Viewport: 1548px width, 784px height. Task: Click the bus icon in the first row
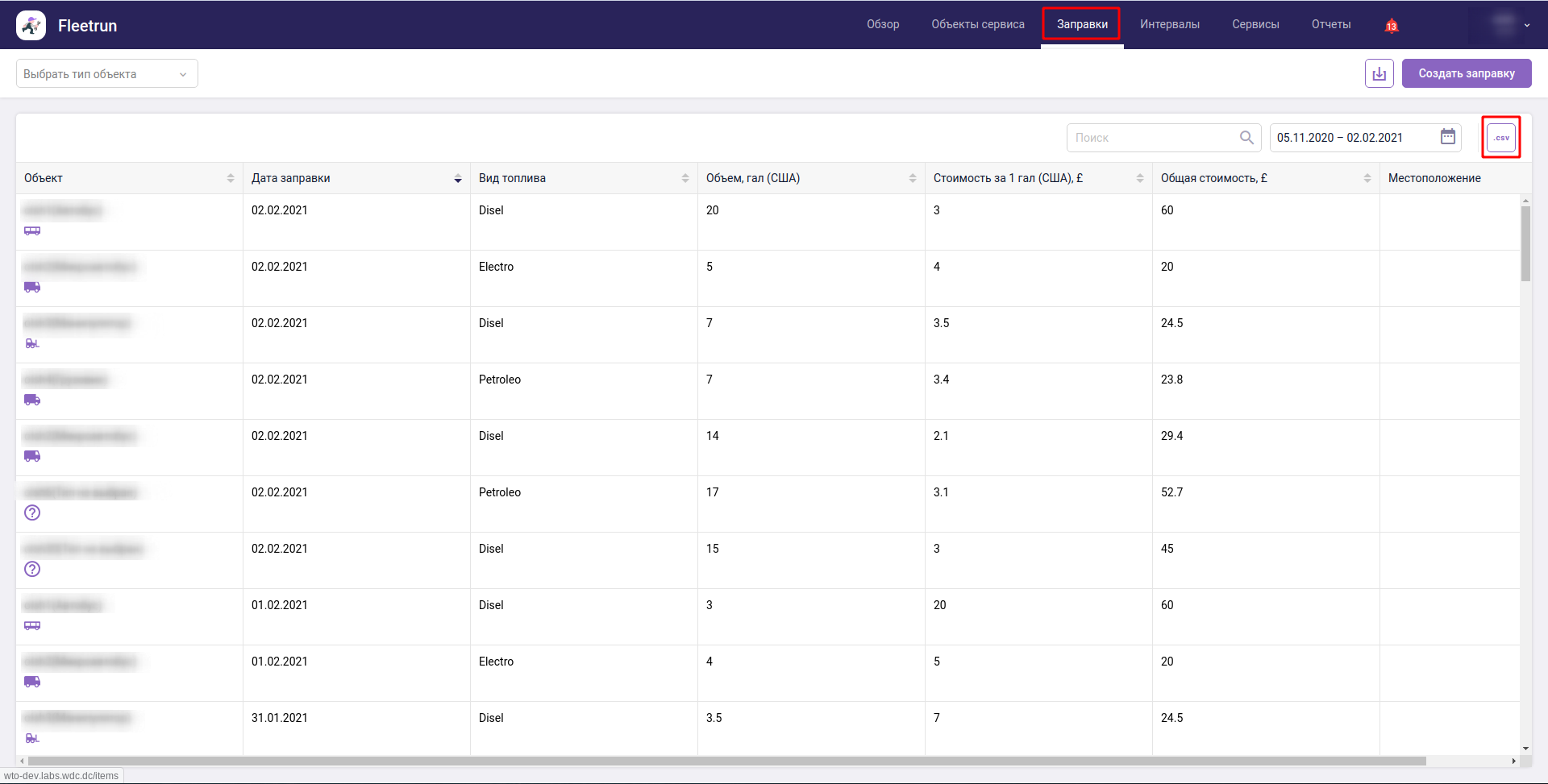(32, 231)
